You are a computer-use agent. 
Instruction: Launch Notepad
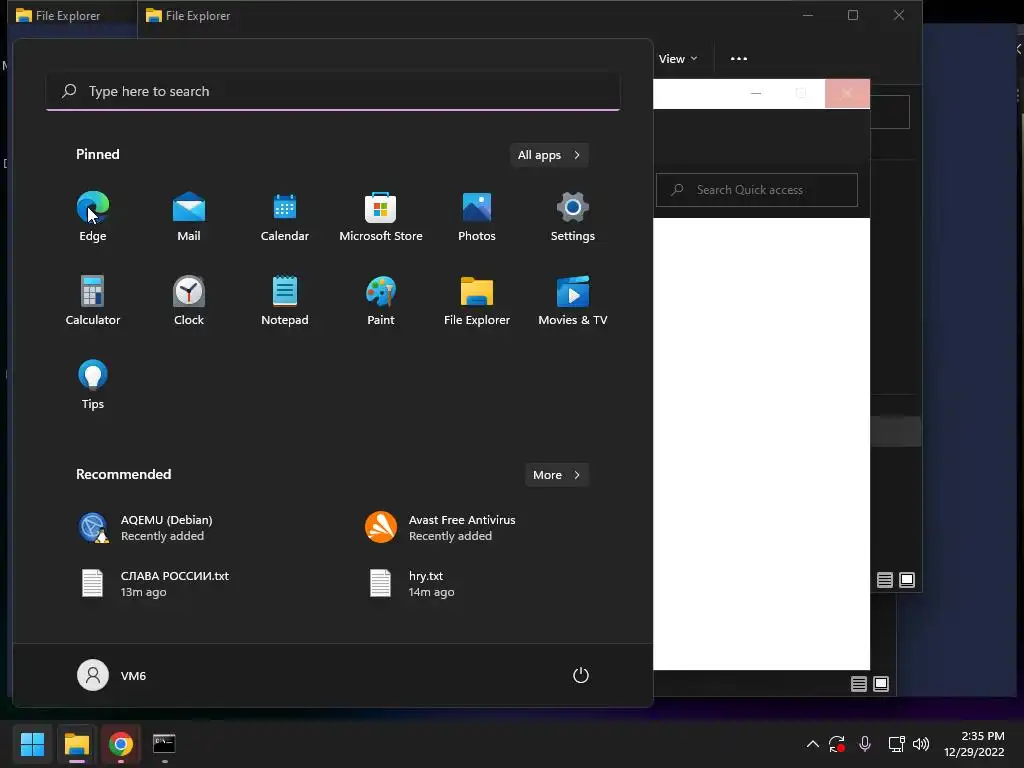point(285,301)
